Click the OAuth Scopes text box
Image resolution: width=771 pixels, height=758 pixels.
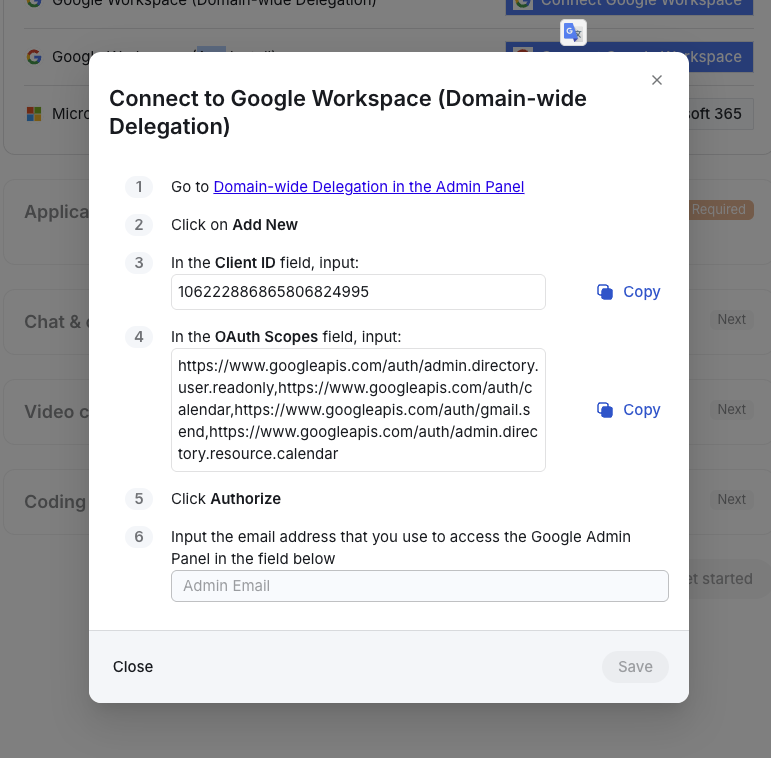pos(358,410)
